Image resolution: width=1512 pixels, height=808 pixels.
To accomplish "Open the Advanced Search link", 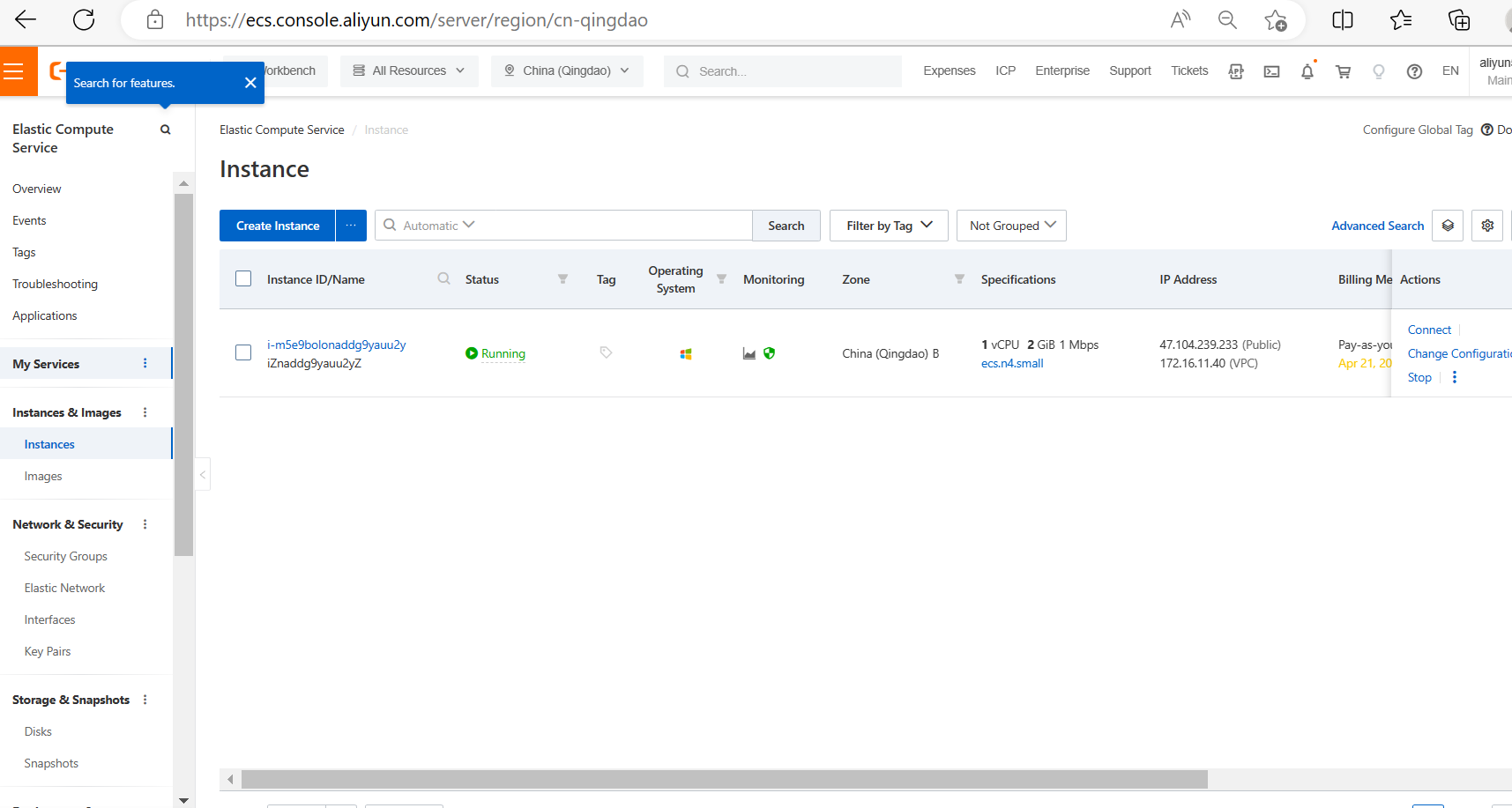I will pos(1377,226).
